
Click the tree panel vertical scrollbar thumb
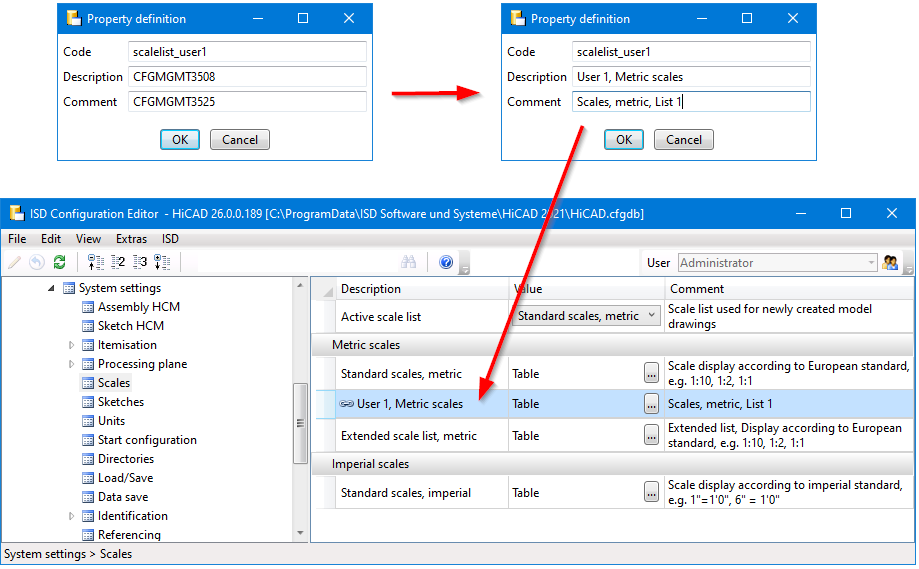click(x=300, y=423)
